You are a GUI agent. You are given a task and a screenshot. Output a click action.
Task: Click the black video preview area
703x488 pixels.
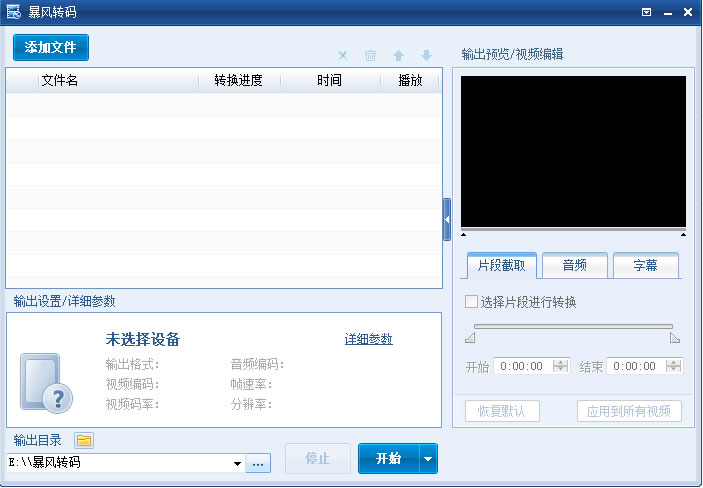point(573,152)
